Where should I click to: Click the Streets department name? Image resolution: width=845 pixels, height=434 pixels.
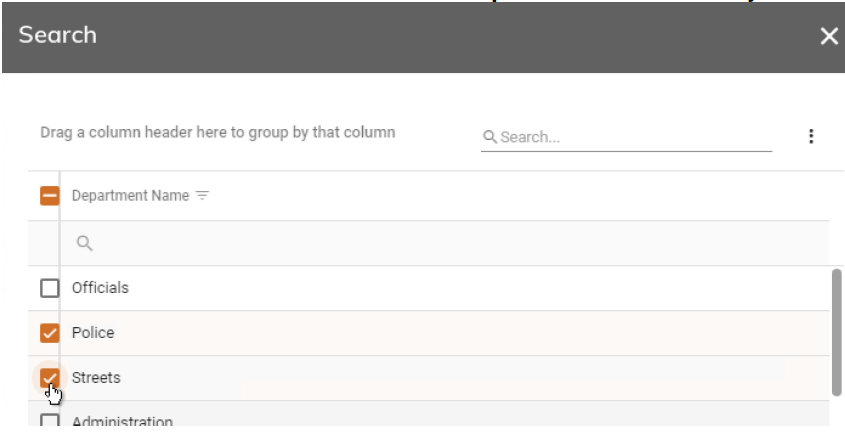click(95, 378)
